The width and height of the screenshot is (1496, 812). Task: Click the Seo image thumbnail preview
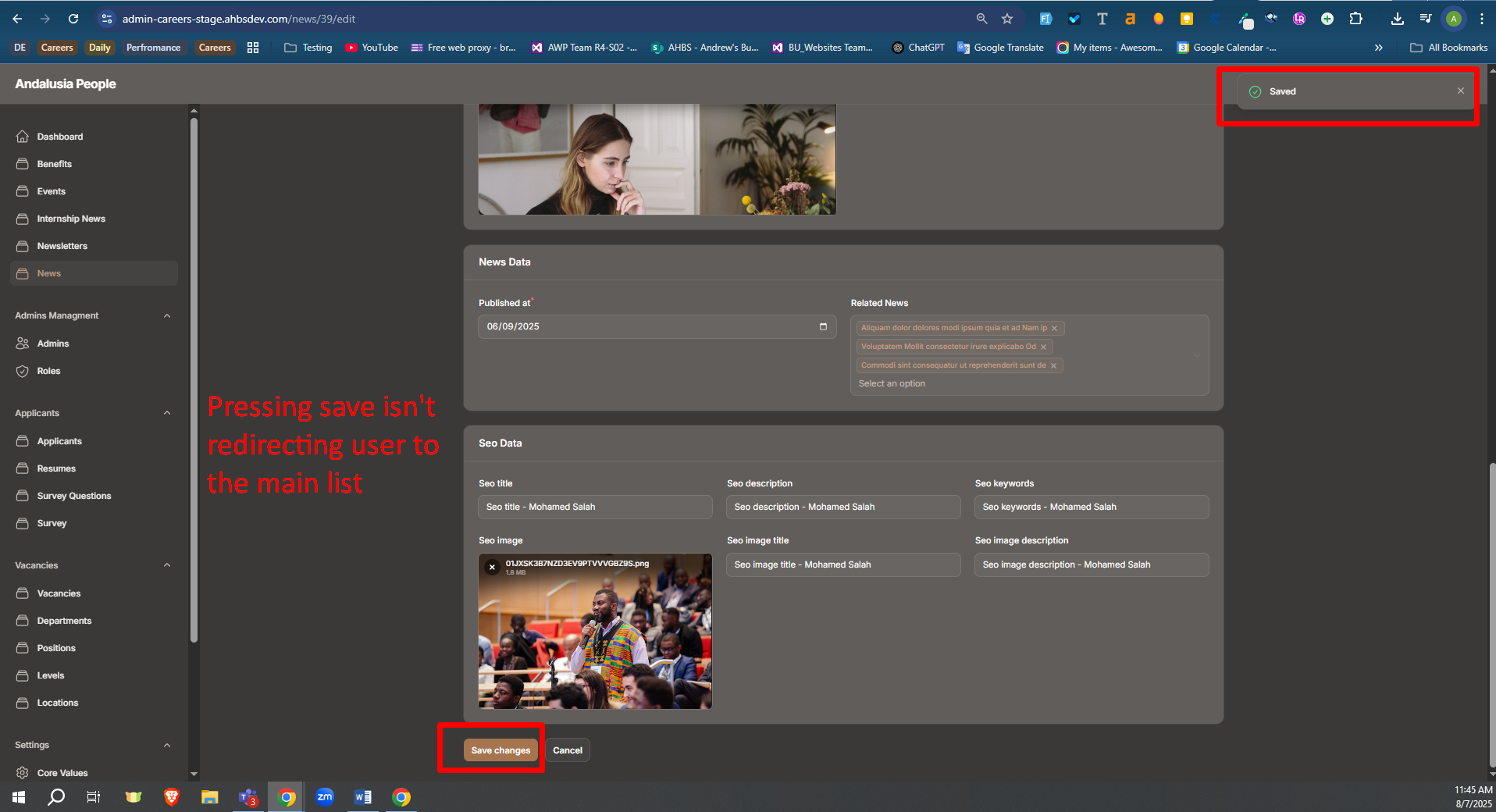pos(595,640)
